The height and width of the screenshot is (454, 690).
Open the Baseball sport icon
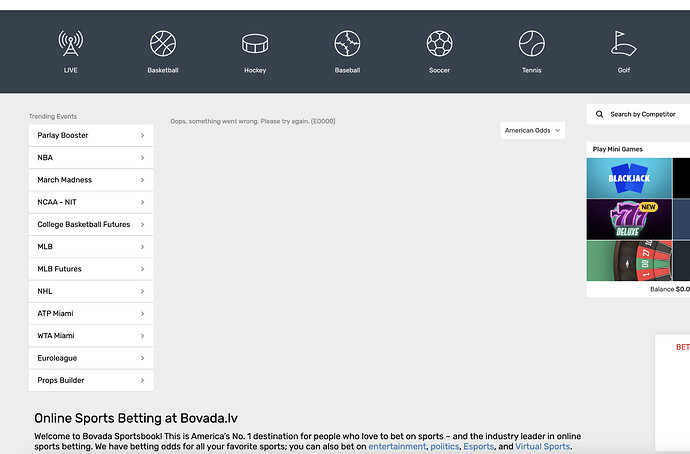(x=347, y=44)
